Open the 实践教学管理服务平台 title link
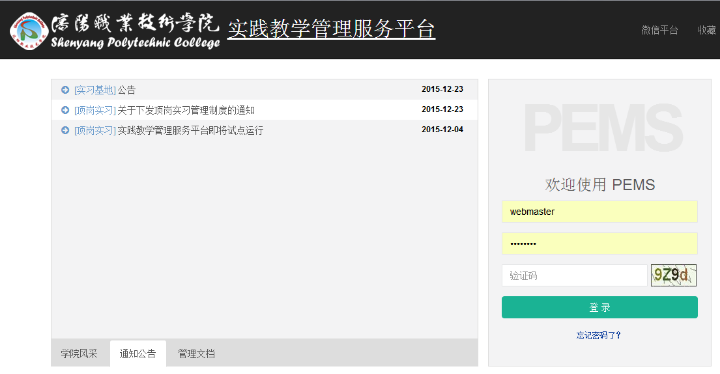Viewport: 720px width, 374px height. coord(331,29)
